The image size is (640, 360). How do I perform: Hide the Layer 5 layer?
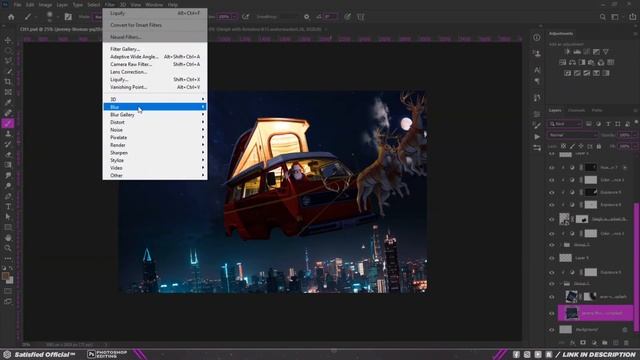coord(552,258)
